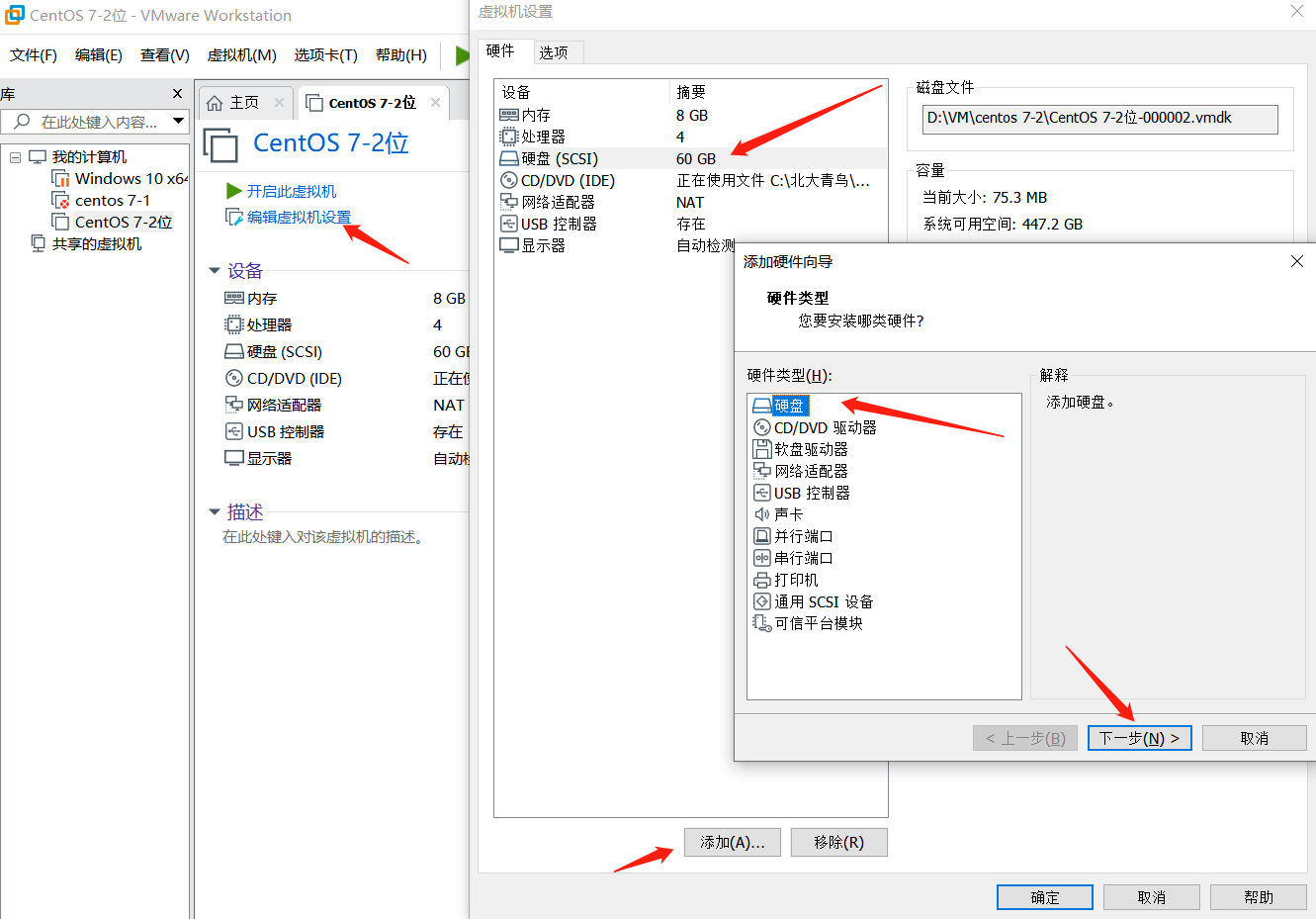Click the 添加(A)... button
1316x919 pixels.
[733, 842]
